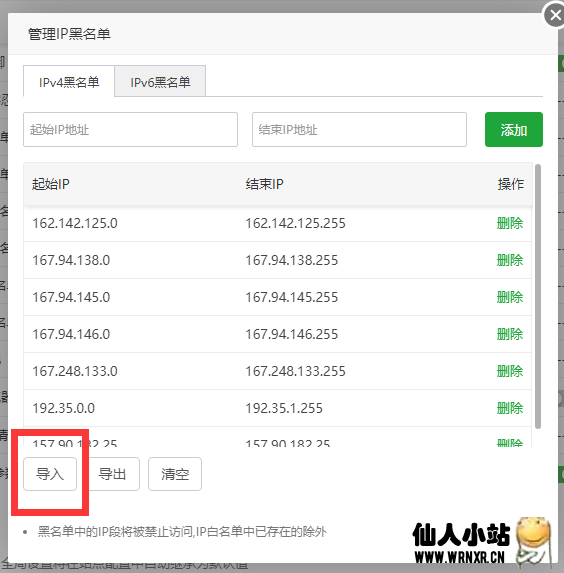Focus the 结束IP地址 input field

coord(359,130)
